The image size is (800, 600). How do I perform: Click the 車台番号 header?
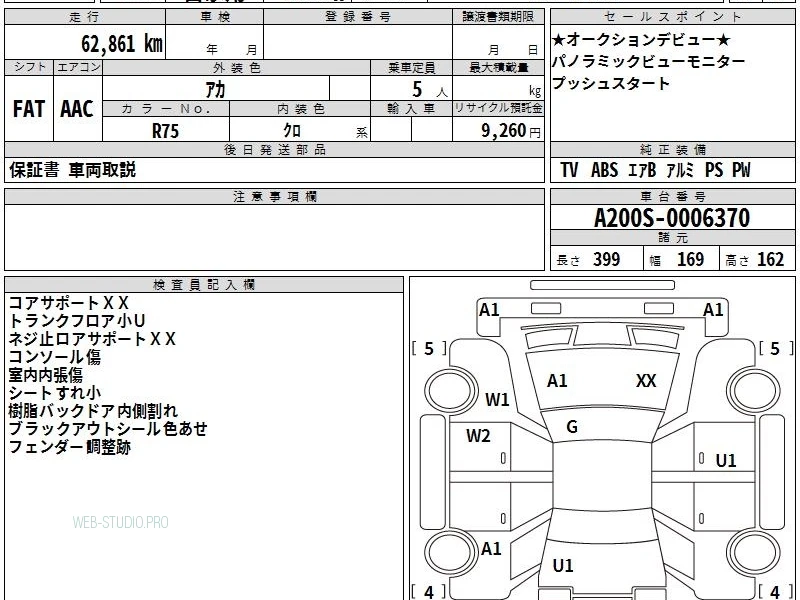tap(673, 196)
